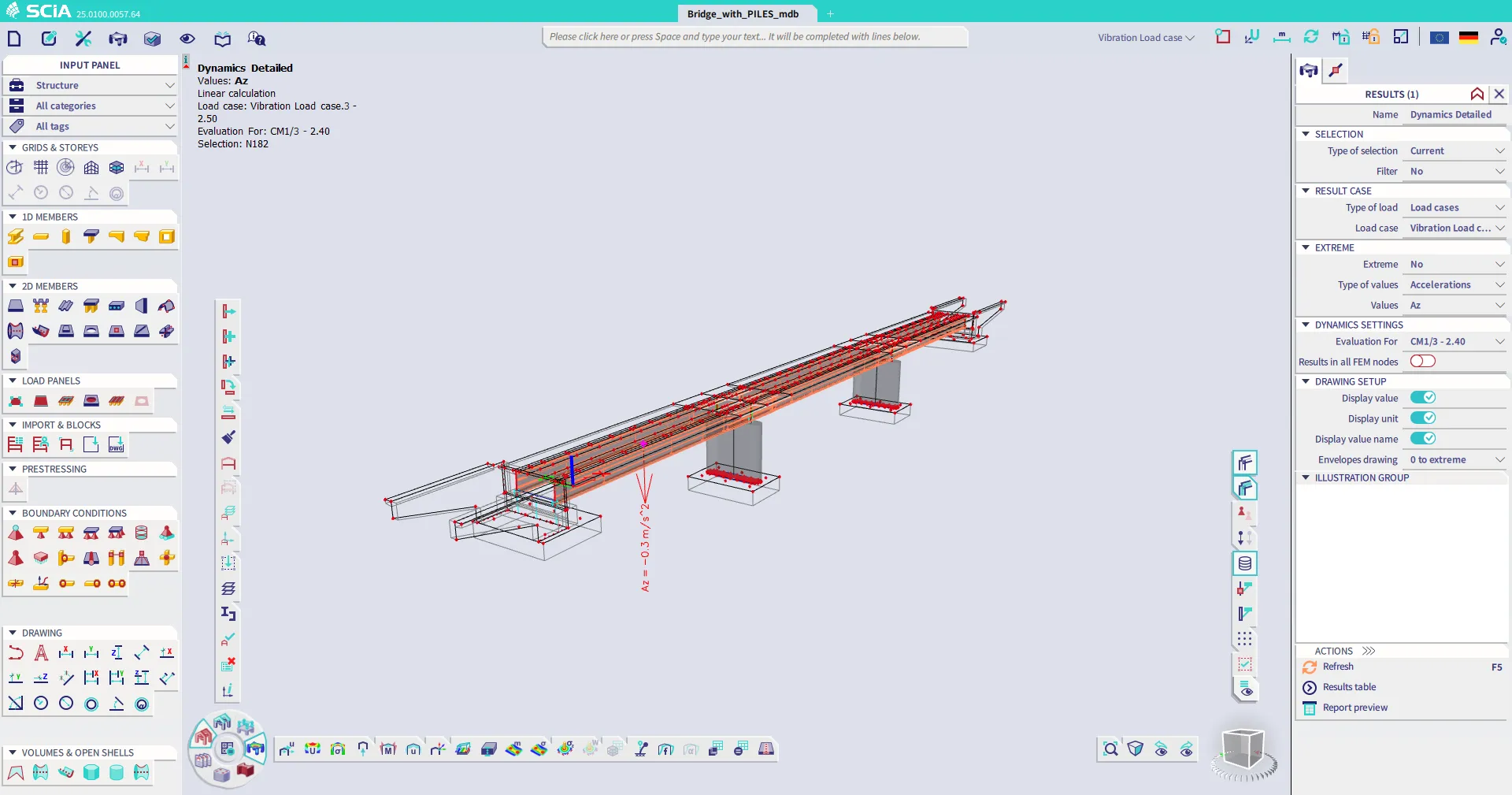Create a new project with page icon
This screenshot has width=1512, height=795.
click(14, 39)
